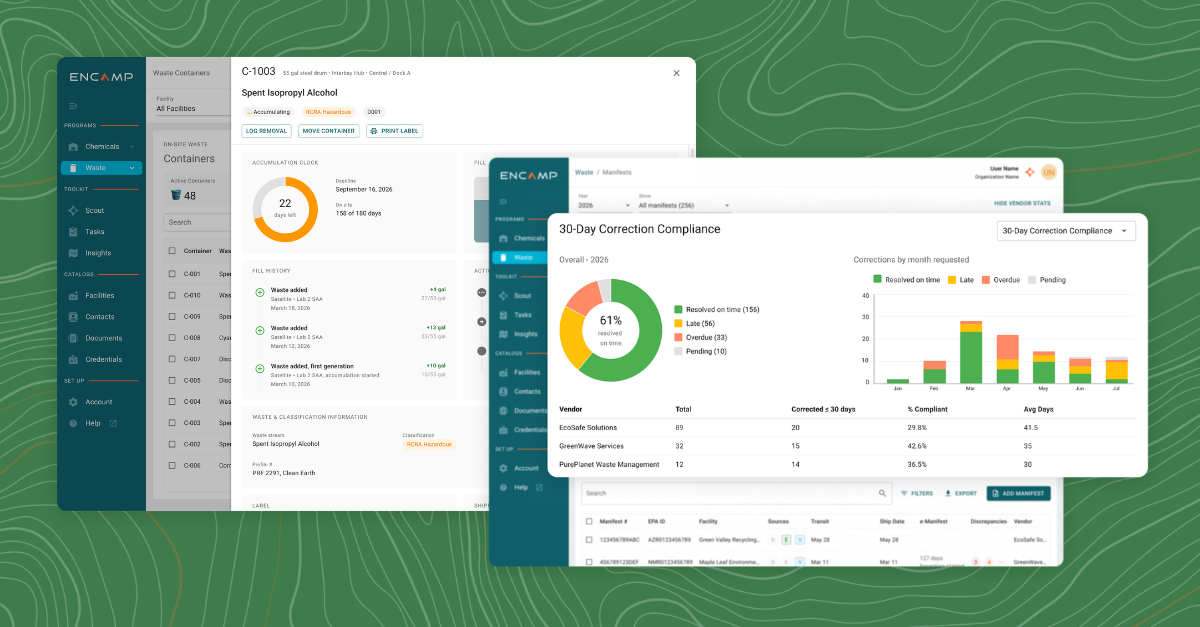Viewport: 1200px width, 627px height.
Task: Open Scout in the Waste Containers window sidebar
Action: 94,210
